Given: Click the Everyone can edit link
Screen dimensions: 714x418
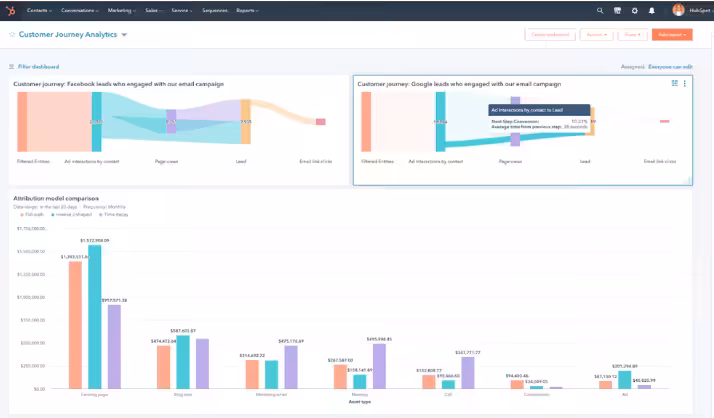Looking at the screenshot, I should [x=669, y=66].
